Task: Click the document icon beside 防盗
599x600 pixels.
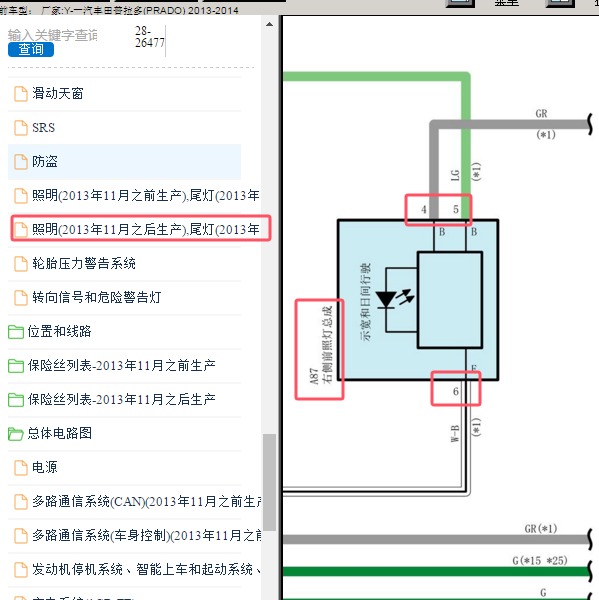Action: [x=21, y=162]
